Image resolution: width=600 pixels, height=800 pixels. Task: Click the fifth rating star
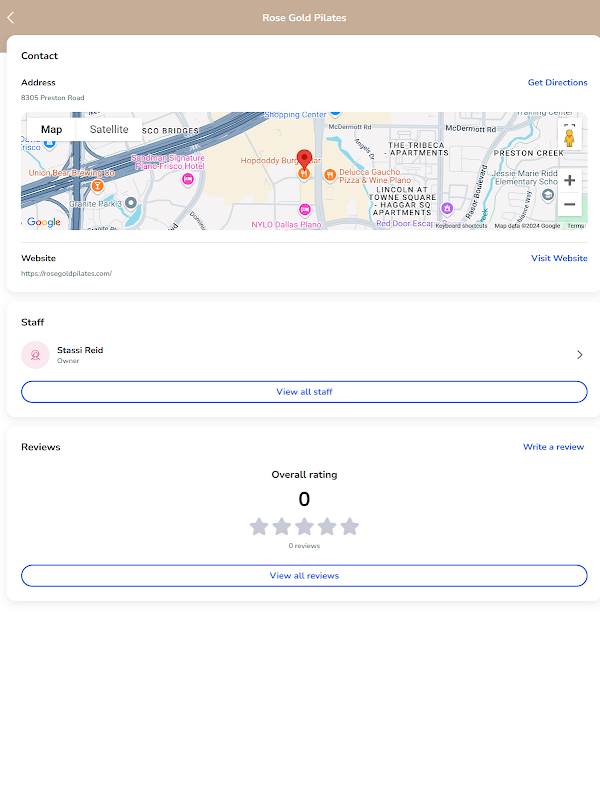349,526
